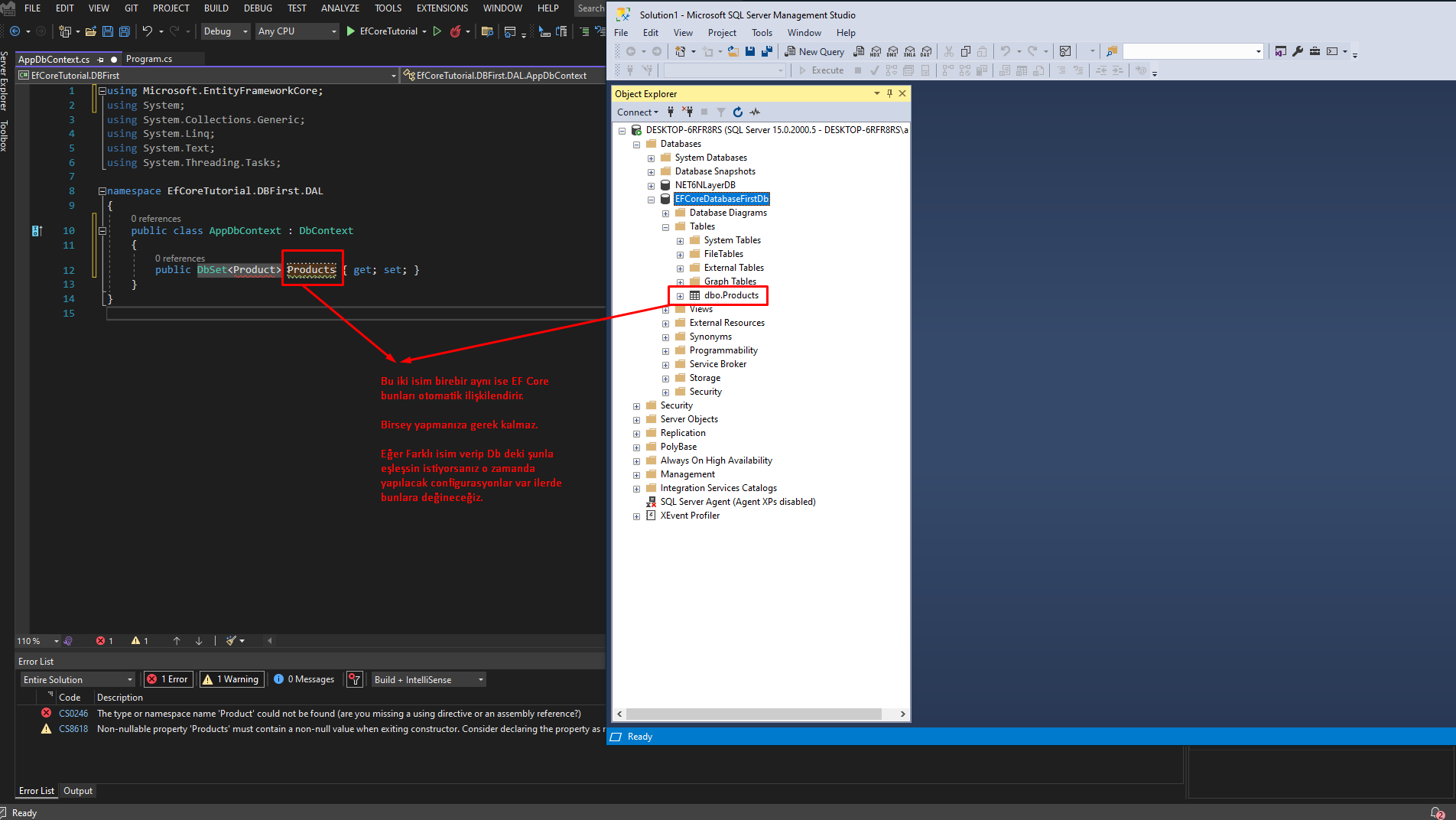Click the 1 Warning button in Error List

point(231,679)
